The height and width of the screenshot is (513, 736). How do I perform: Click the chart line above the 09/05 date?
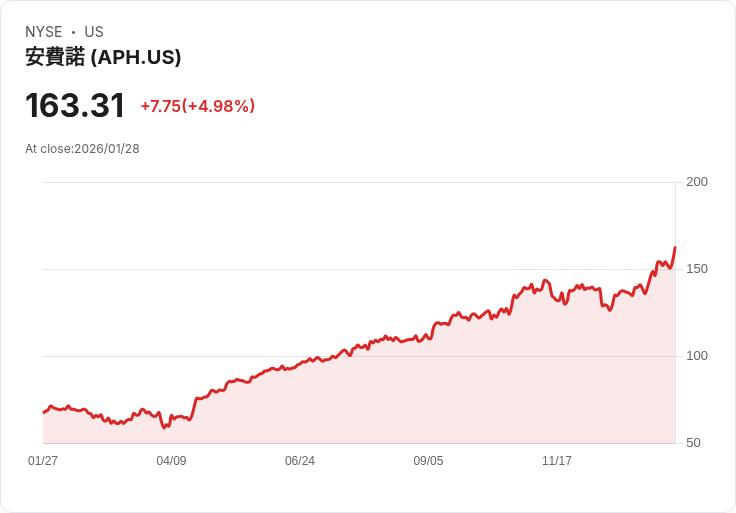[x=428, y=334]
